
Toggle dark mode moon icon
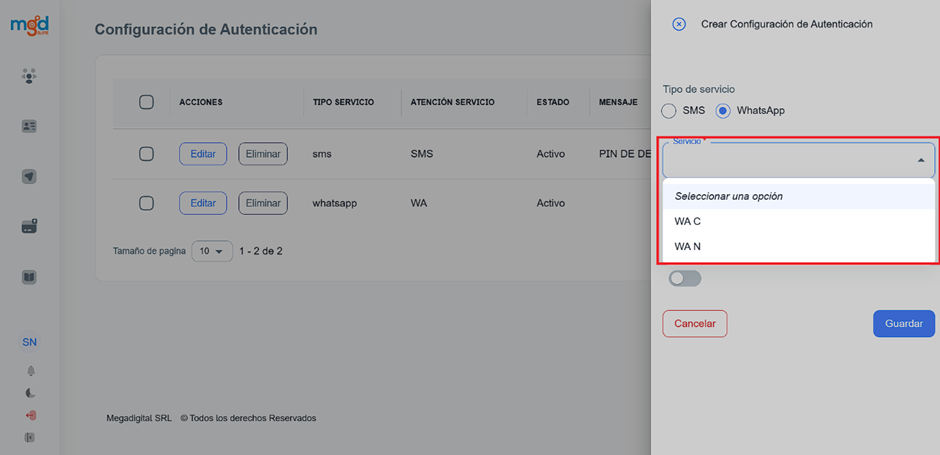click(x=30, y=393)
